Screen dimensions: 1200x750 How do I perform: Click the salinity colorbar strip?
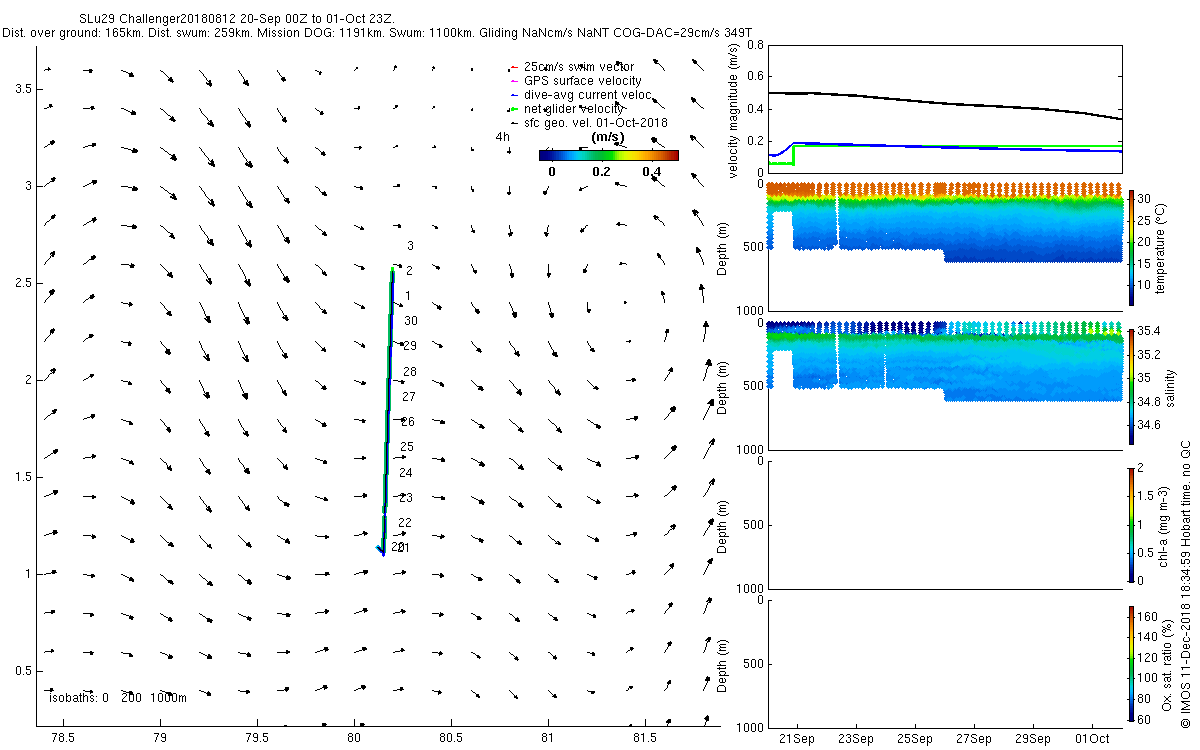pyautogui.click(x=1132, y=386)
